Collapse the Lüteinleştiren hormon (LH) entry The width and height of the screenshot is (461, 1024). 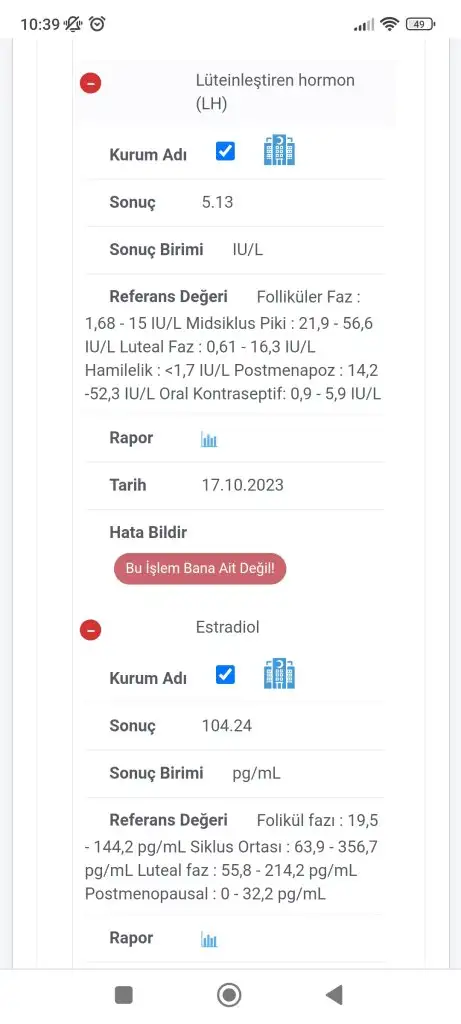coord(91,84)
